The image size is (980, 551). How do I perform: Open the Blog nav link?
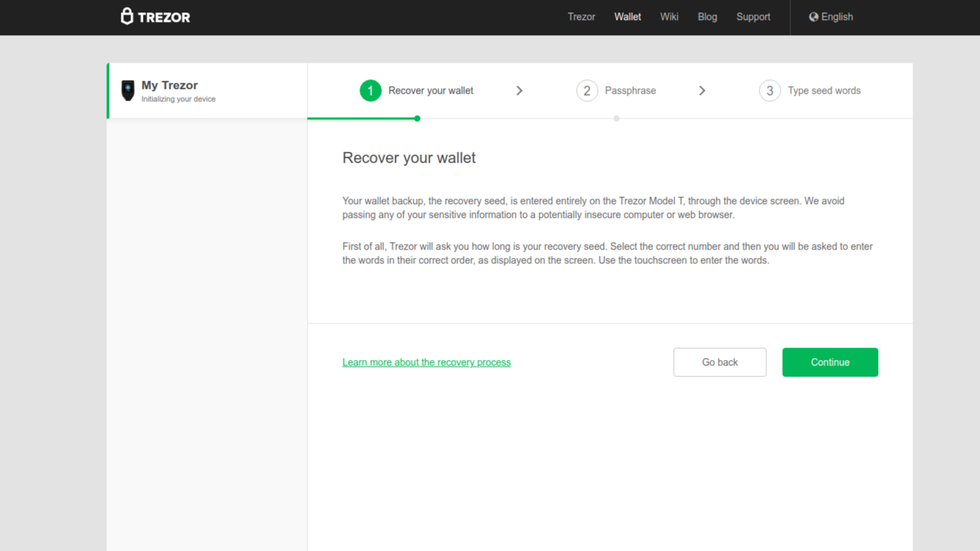[x=707, y=17]
